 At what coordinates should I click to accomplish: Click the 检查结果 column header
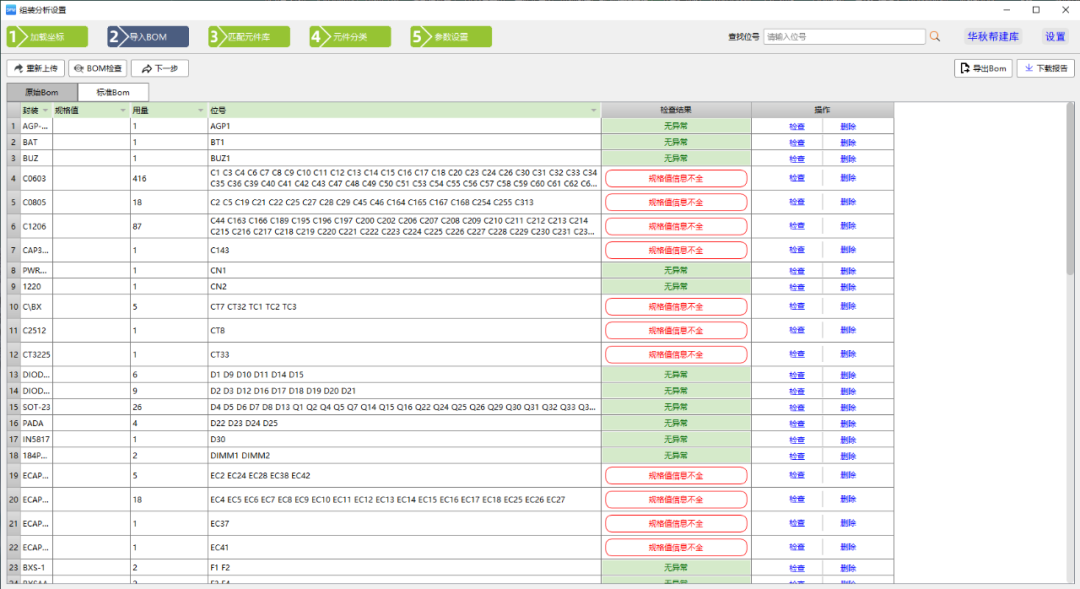click(676, 110)
